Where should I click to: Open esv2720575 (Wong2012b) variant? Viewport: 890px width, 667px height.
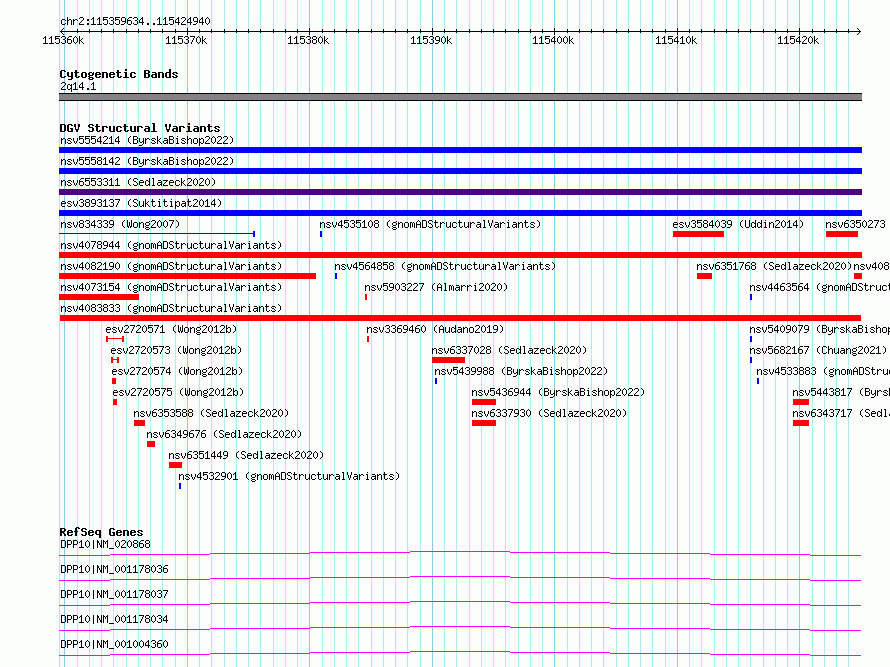(x=179, y=392)
